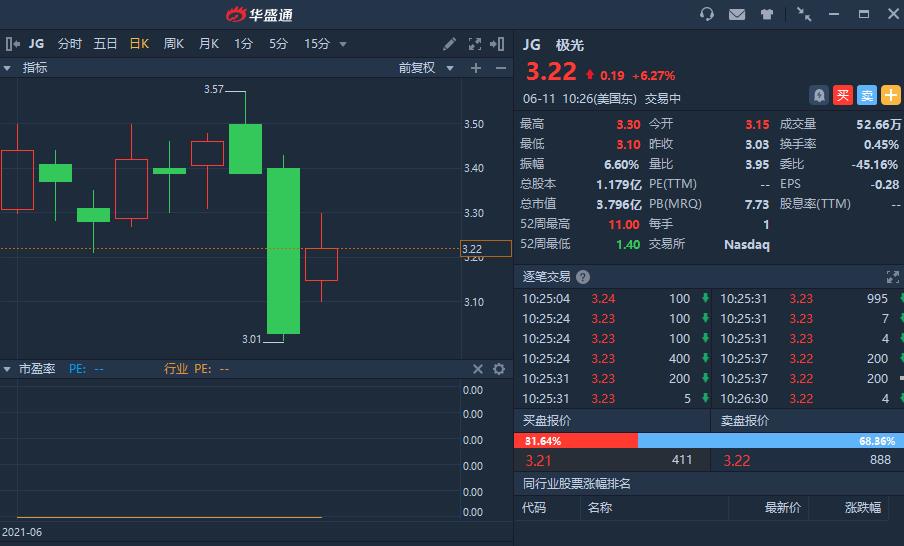Click the 10:25:04 trade at 3.24
This screenshot has width=904, height=546.
tap(613, 299)
